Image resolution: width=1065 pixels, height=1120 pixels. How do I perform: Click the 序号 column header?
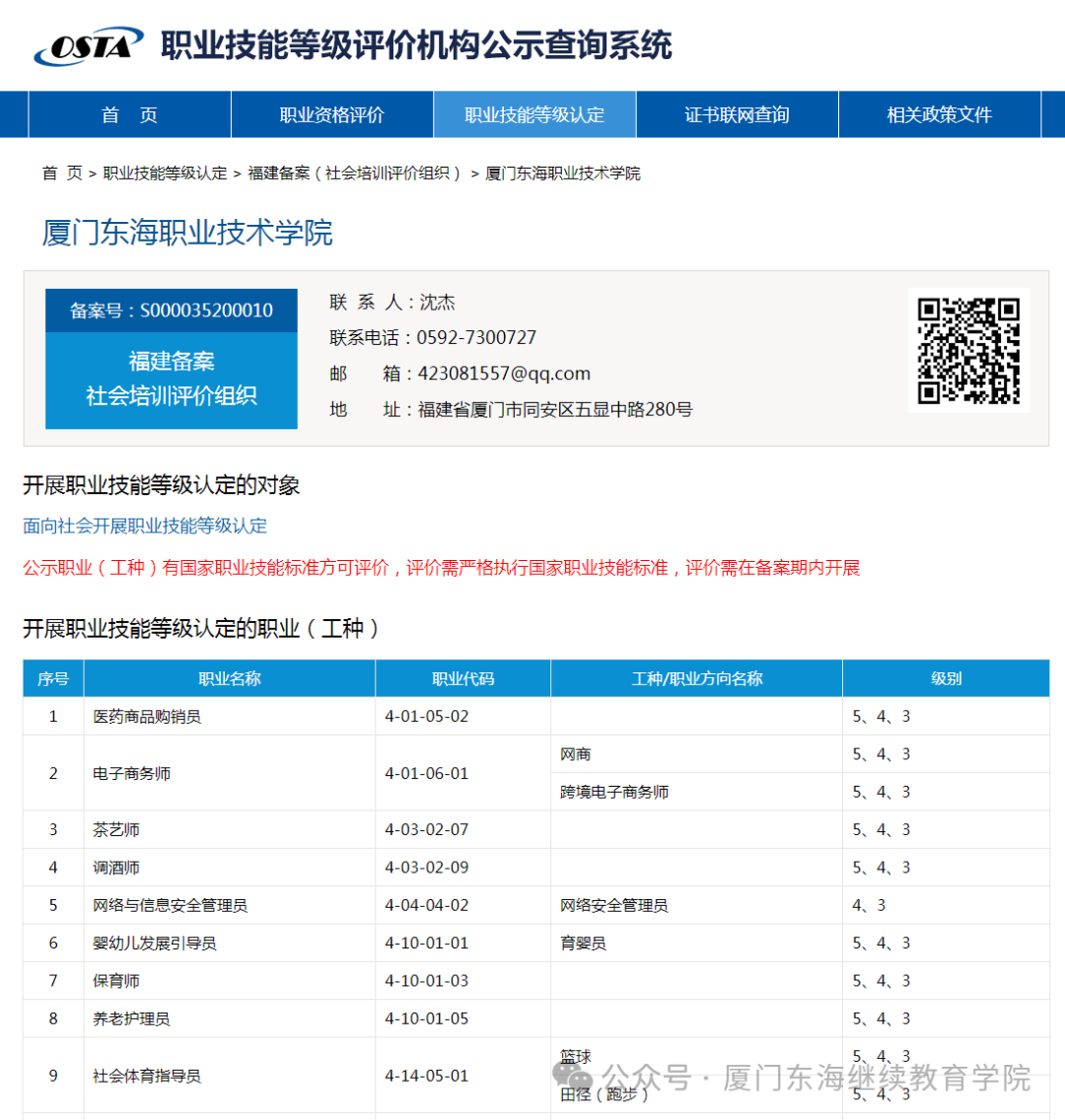click(x=53, y=678)
